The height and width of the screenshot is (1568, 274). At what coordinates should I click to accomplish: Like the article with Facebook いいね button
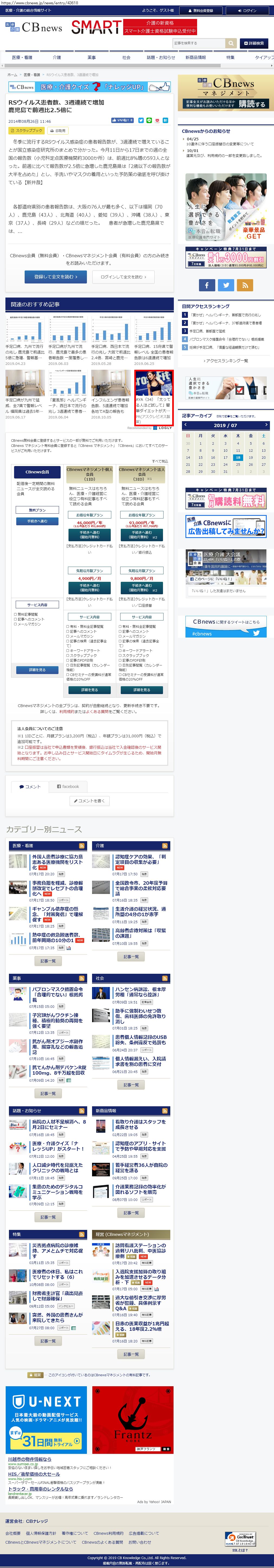(x=122, y=121)
